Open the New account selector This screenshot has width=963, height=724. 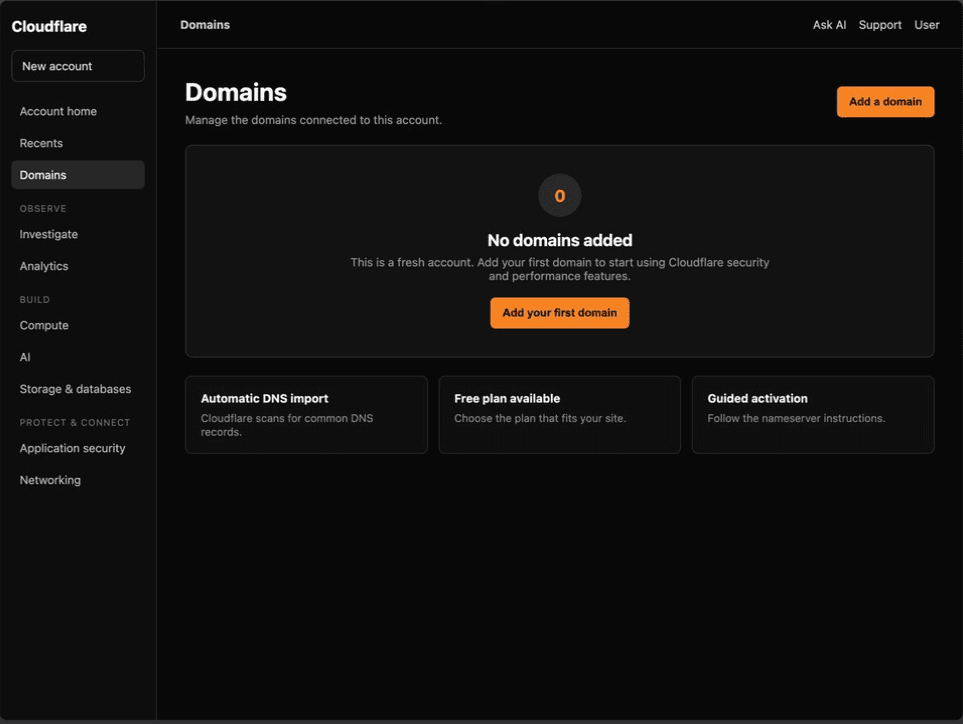point(78,66)
